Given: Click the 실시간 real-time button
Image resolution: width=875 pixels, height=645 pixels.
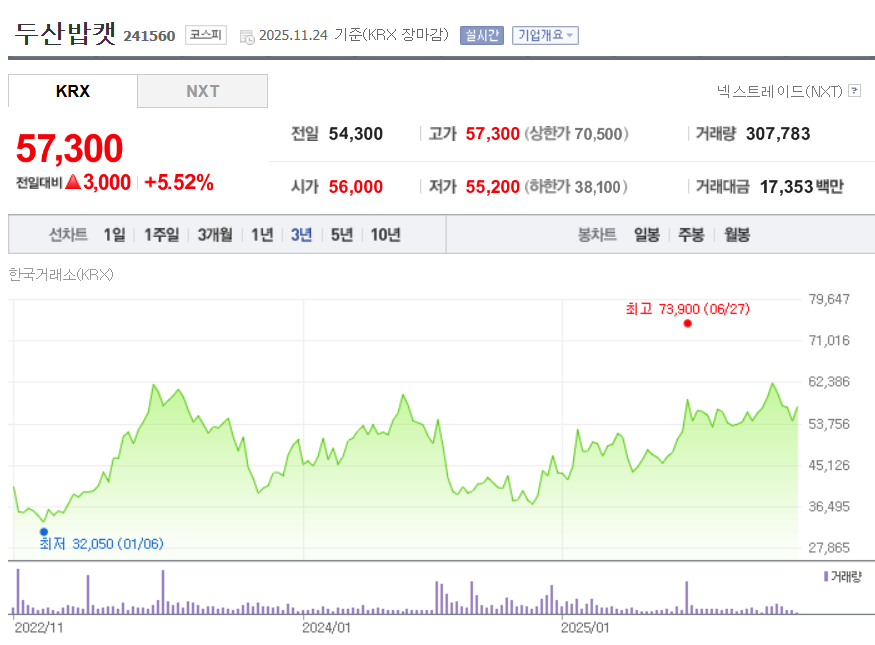Looking at the screenshot, I should 482,35.
